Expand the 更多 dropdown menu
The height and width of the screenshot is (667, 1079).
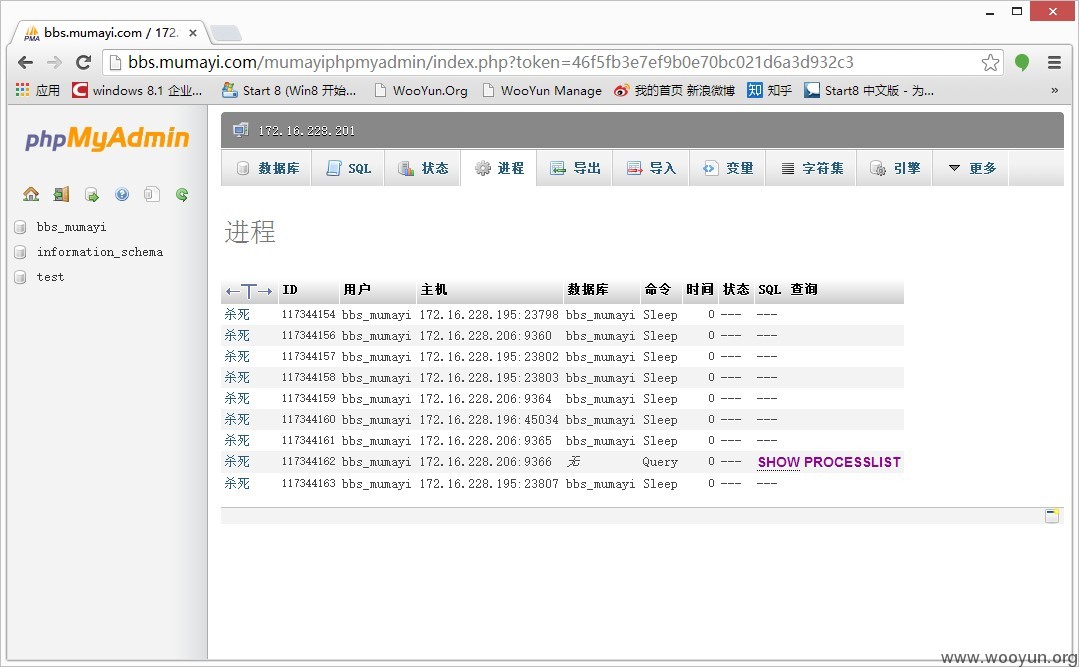click(971, 168)
